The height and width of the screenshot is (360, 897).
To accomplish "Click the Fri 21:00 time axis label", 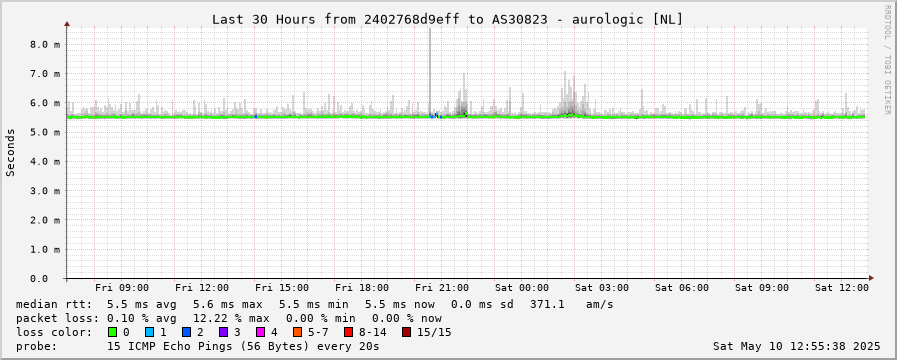I will pyautogui.click(x=442, y=288).
